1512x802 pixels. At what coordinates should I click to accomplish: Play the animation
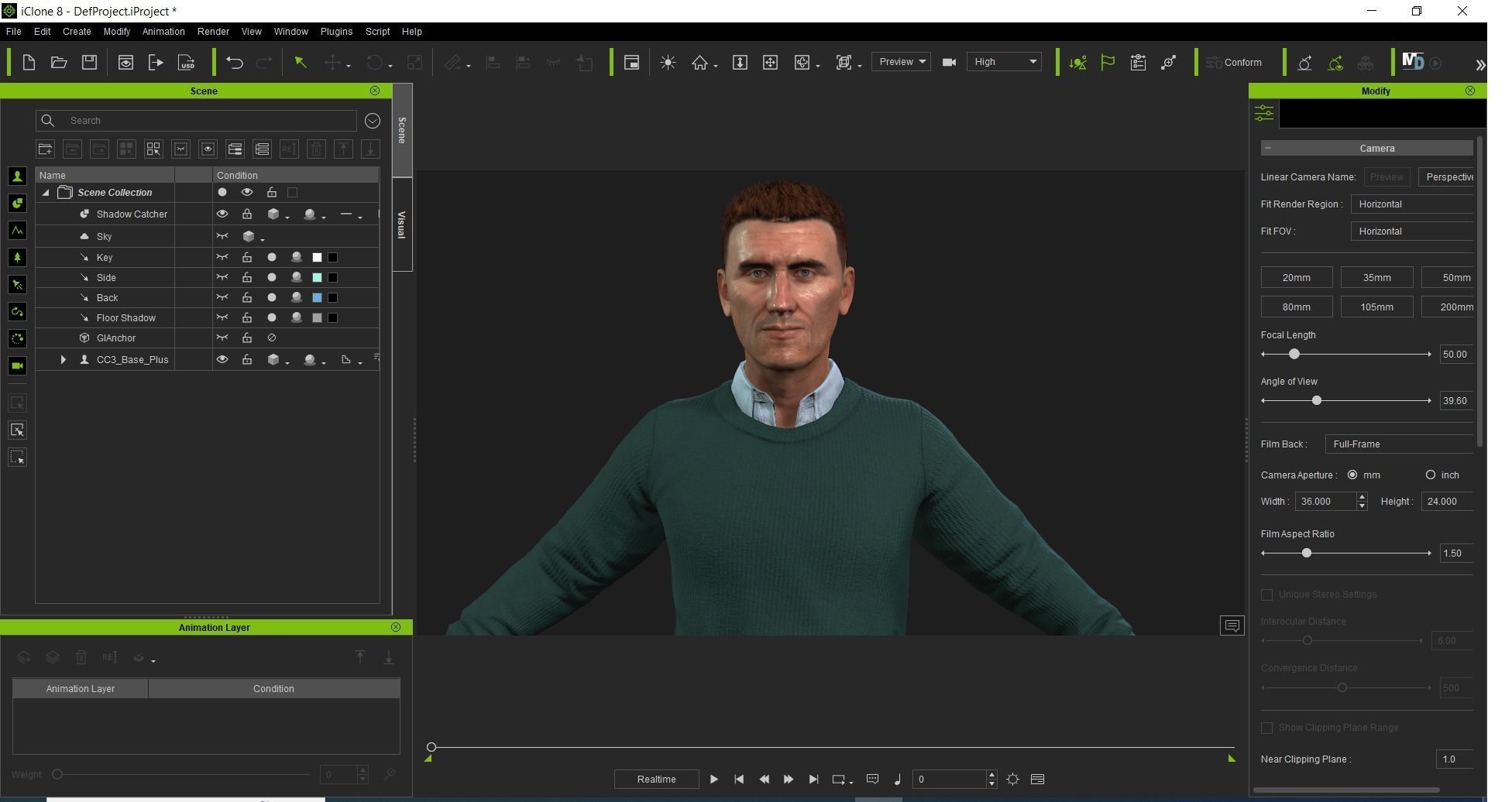(x=713, y=780)
